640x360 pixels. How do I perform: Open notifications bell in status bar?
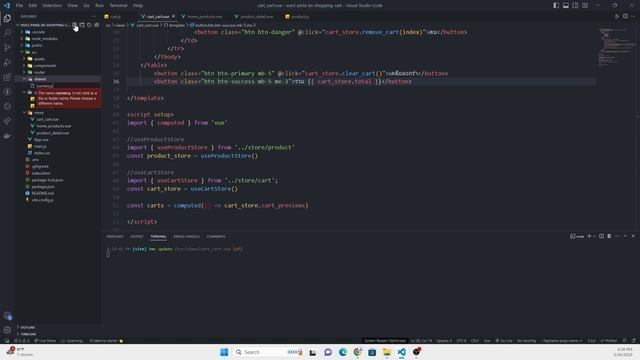coord(633,340)
